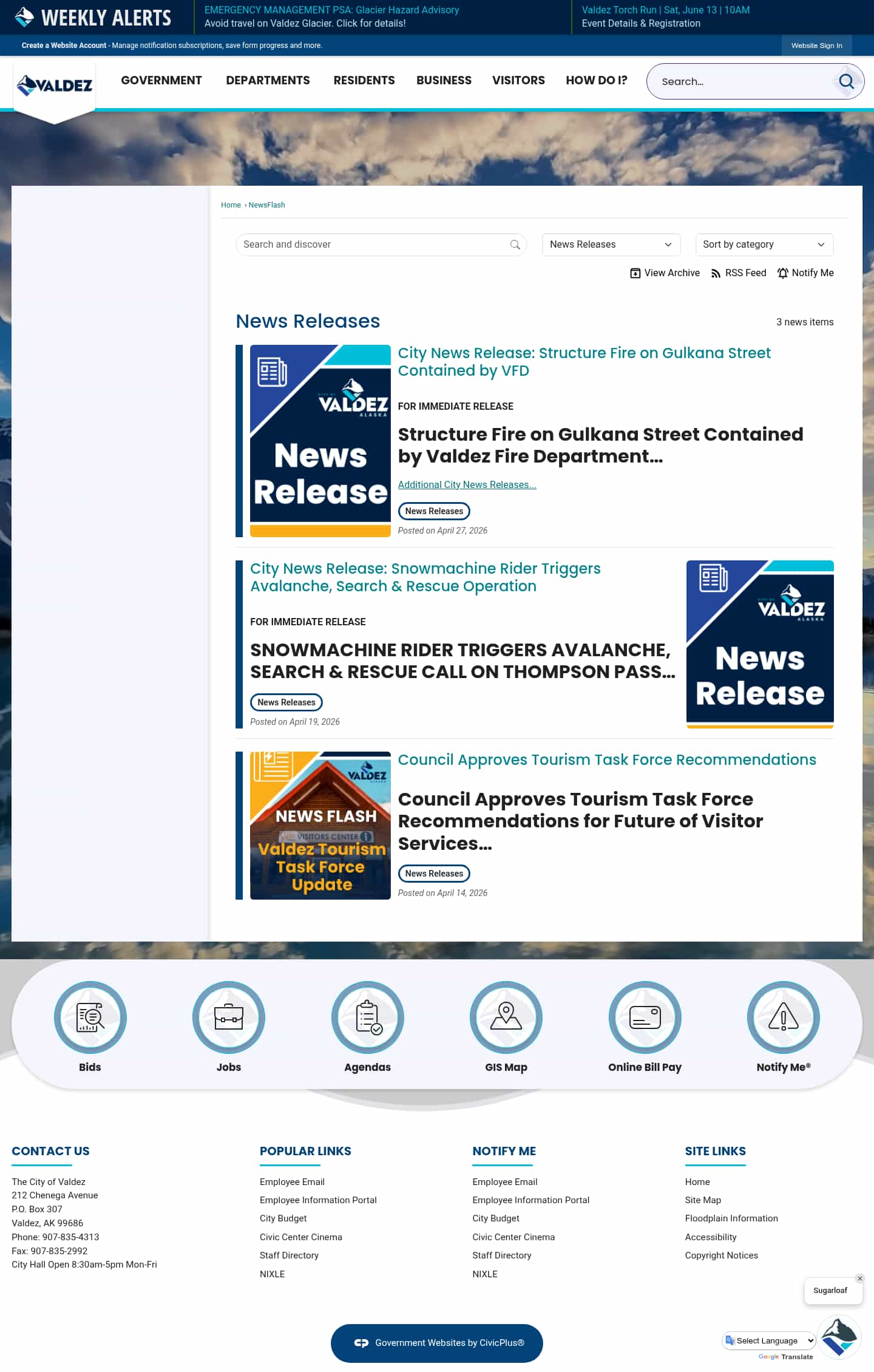
Task: Open the Visitors menu
Action: tap(518, 80)
